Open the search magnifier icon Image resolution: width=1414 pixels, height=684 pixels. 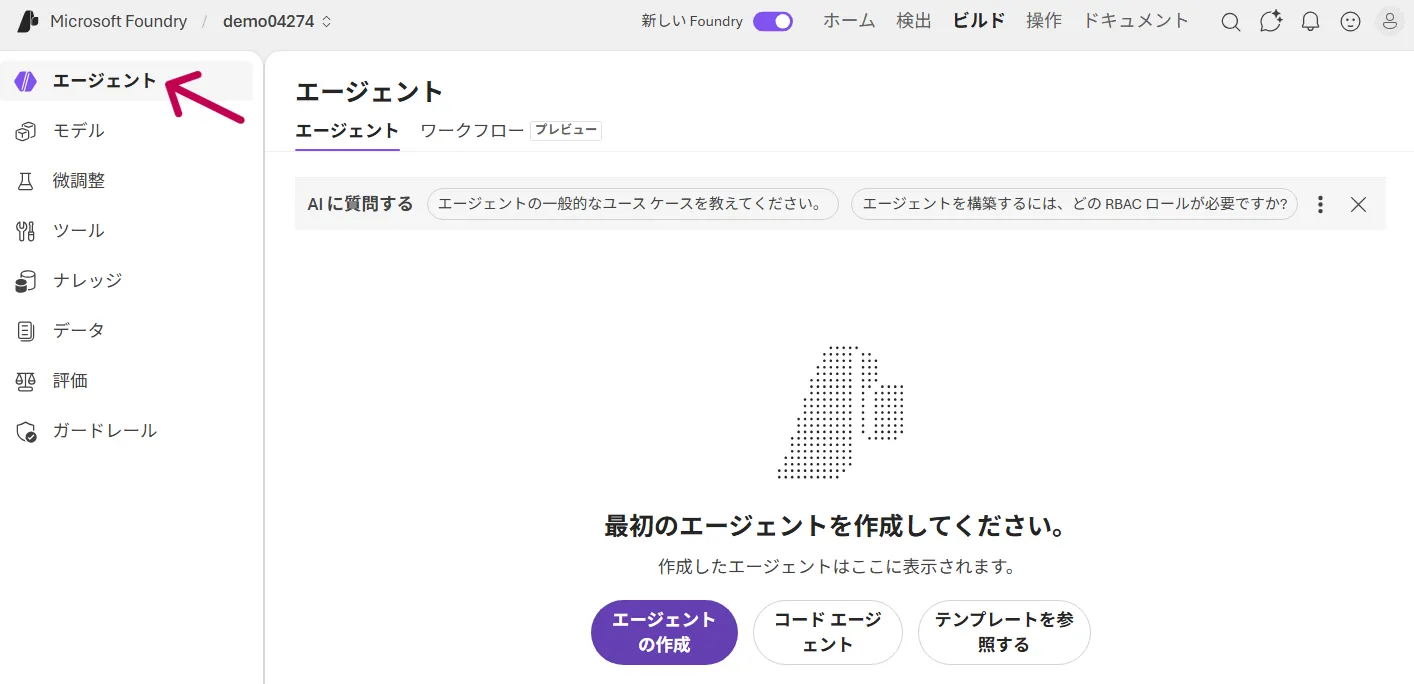click(x=1231, y=21)
